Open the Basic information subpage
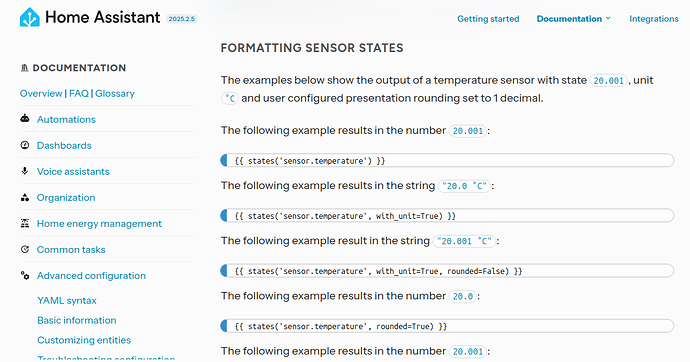 (77, 320)
